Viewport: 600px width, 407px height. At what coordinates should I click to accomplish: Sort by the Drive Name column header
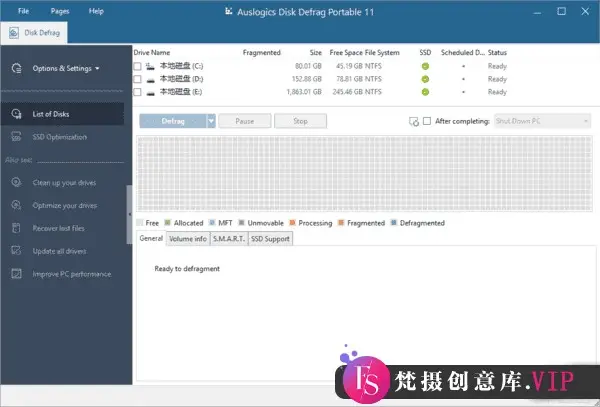pyautogui.click(x=152, y=52)
